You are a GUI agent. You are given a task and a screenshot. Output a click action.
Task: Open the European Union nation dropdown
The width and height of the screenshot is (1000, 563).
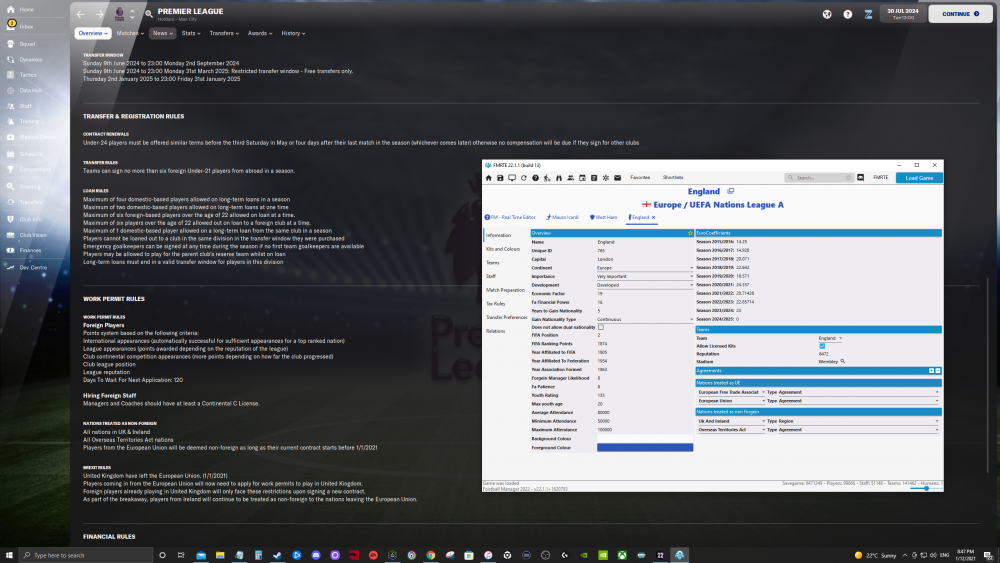[731, 401]
